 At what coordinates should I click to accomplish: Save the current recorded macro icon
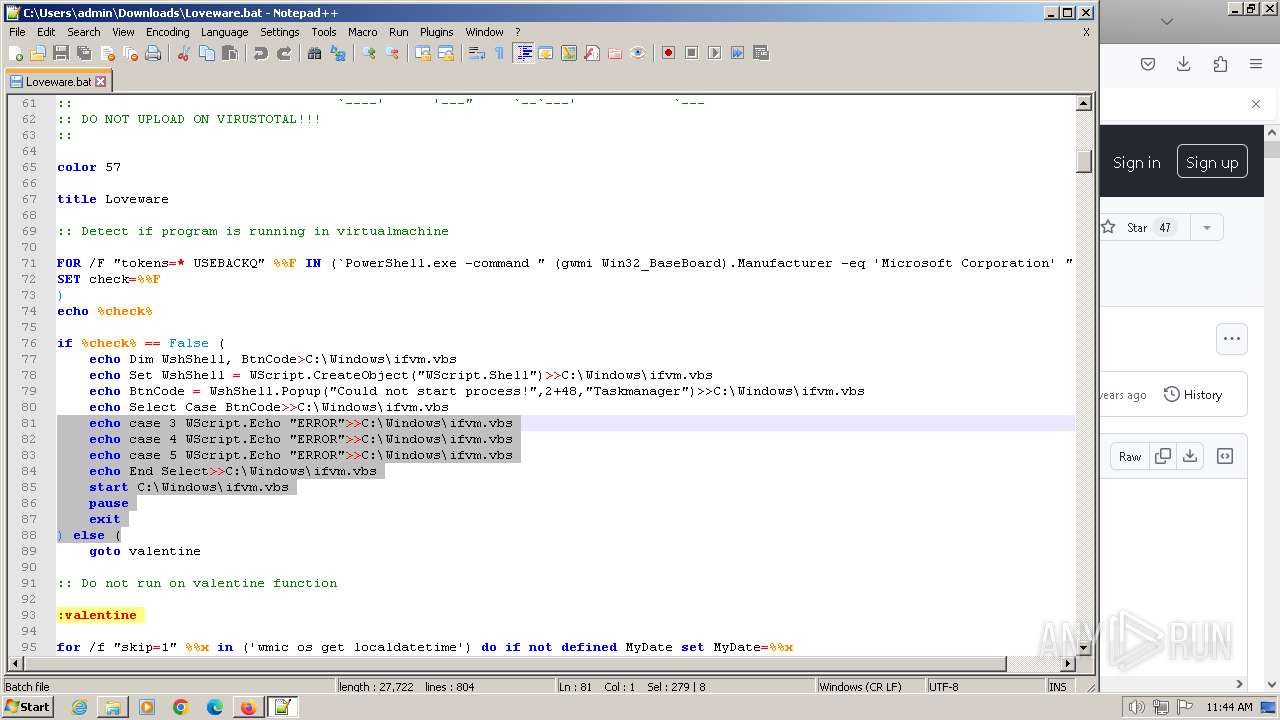coord(761,53)
